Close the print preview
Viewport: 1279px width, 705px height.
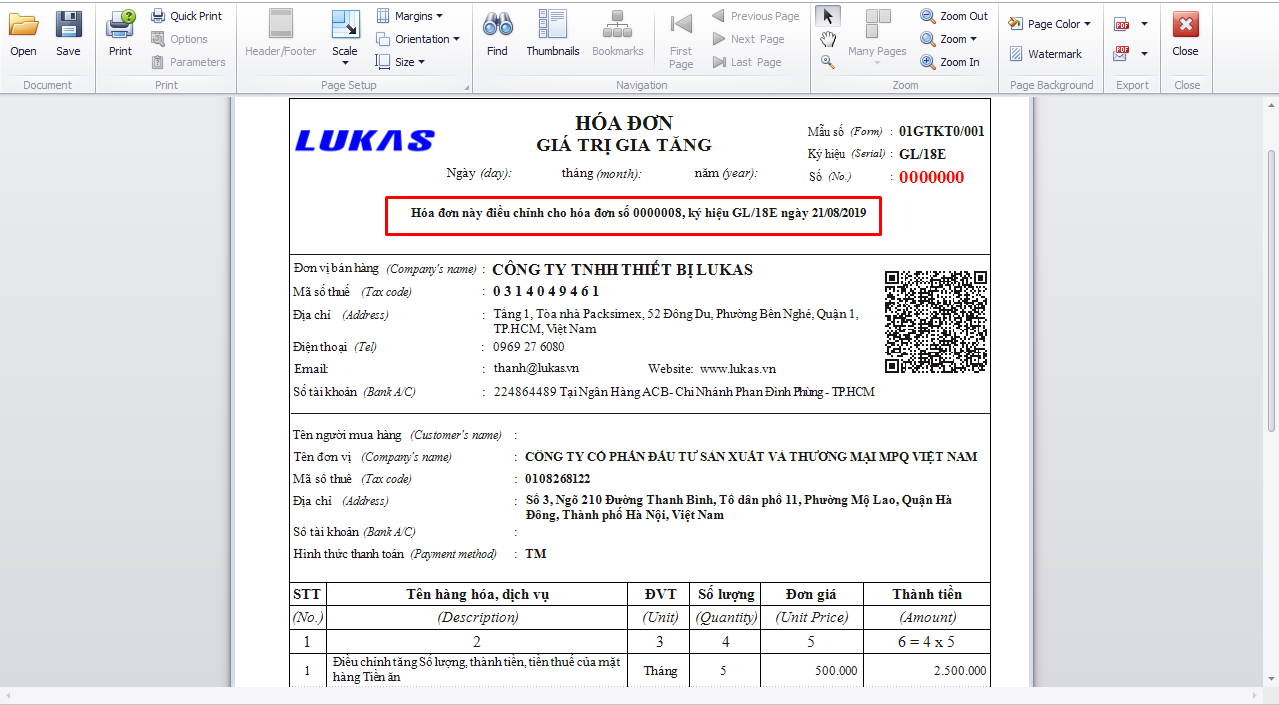pos(1186,35)
